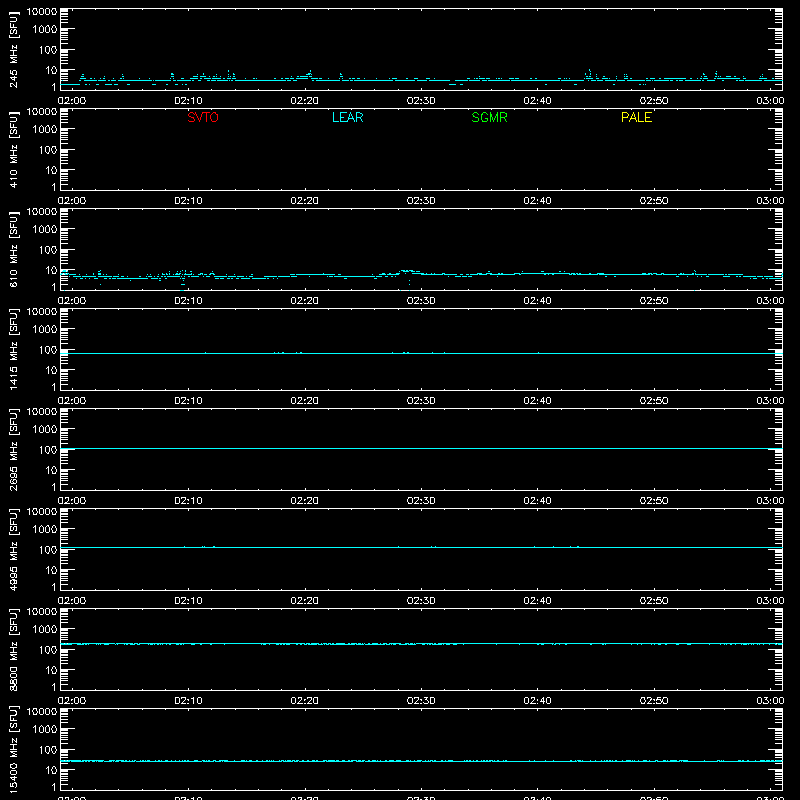Click 02:40 time label under 410 MHz plot

[x=537, y=201]
